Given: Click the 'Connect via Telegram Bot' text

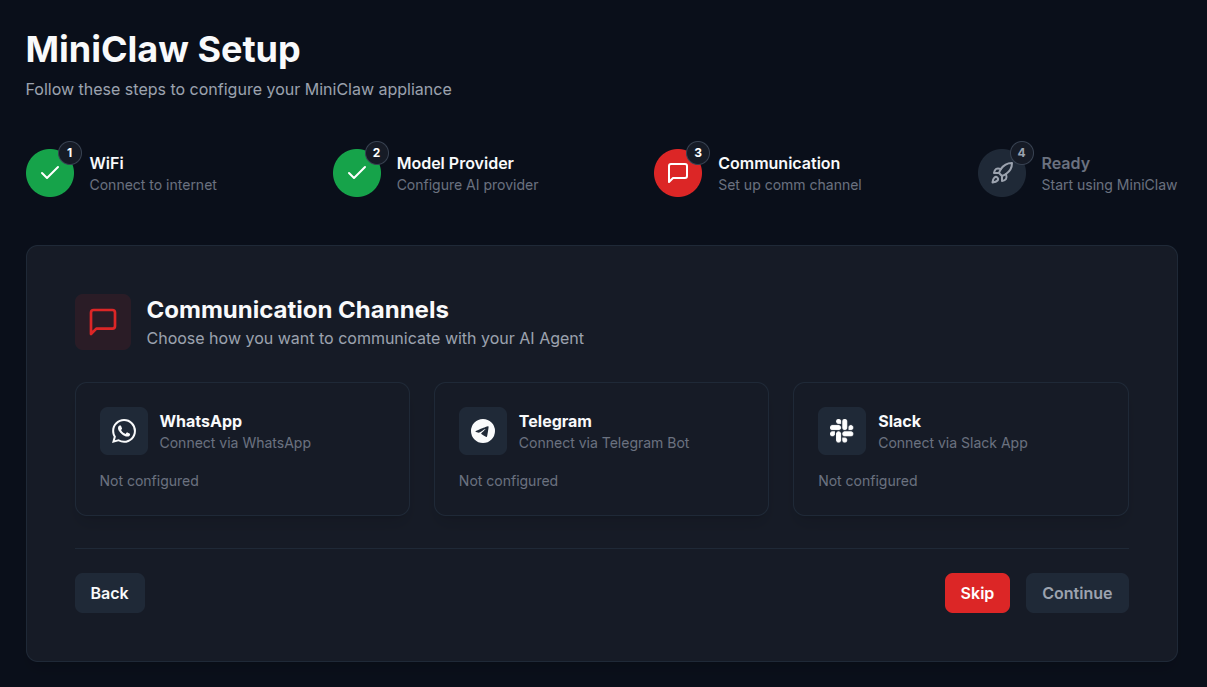Looking at the screenshot, I should [x=604, y=443].
